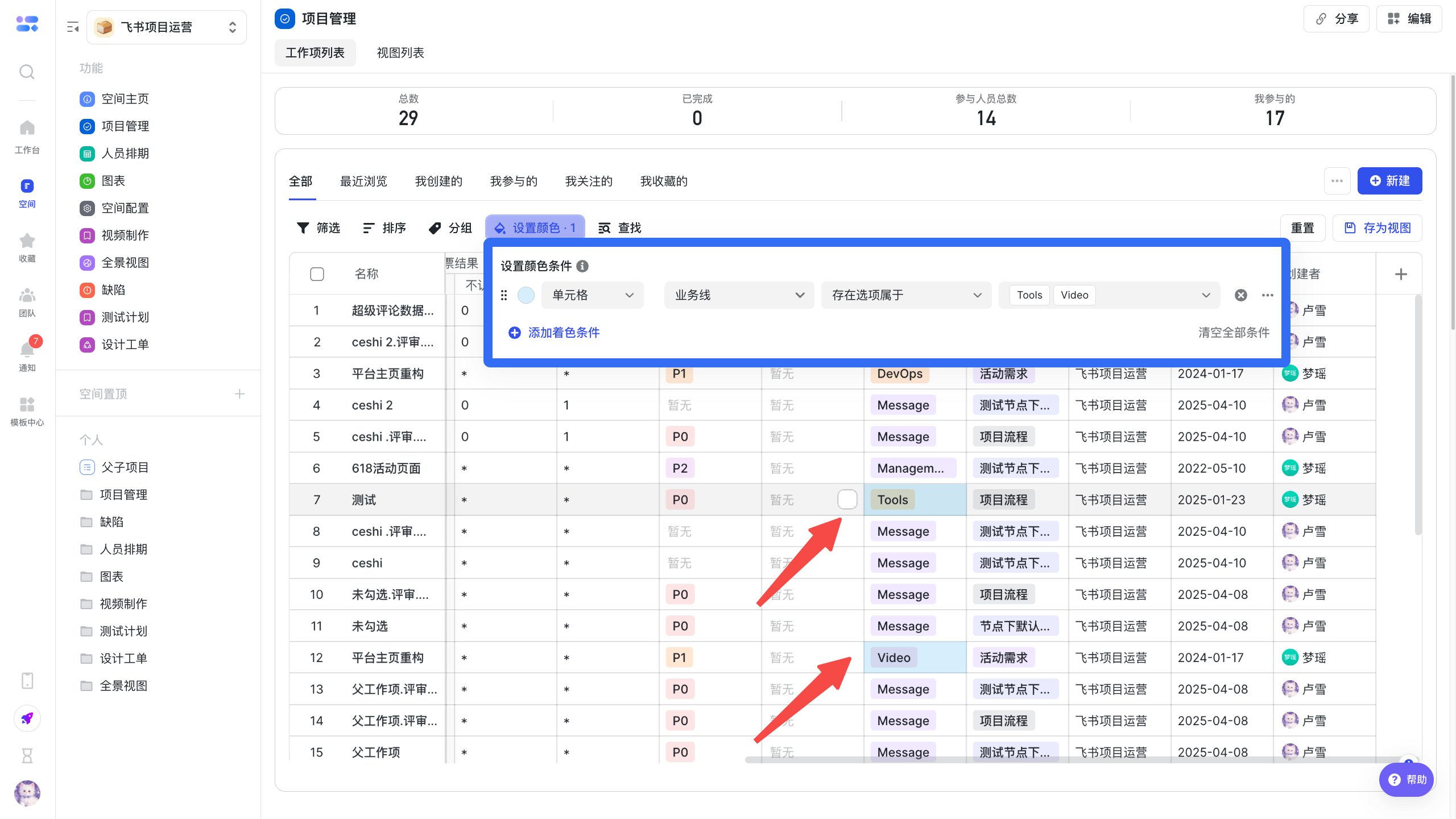1456x819 pixels.
Task: Open the light blue color swatch picker
Action: 526,295
